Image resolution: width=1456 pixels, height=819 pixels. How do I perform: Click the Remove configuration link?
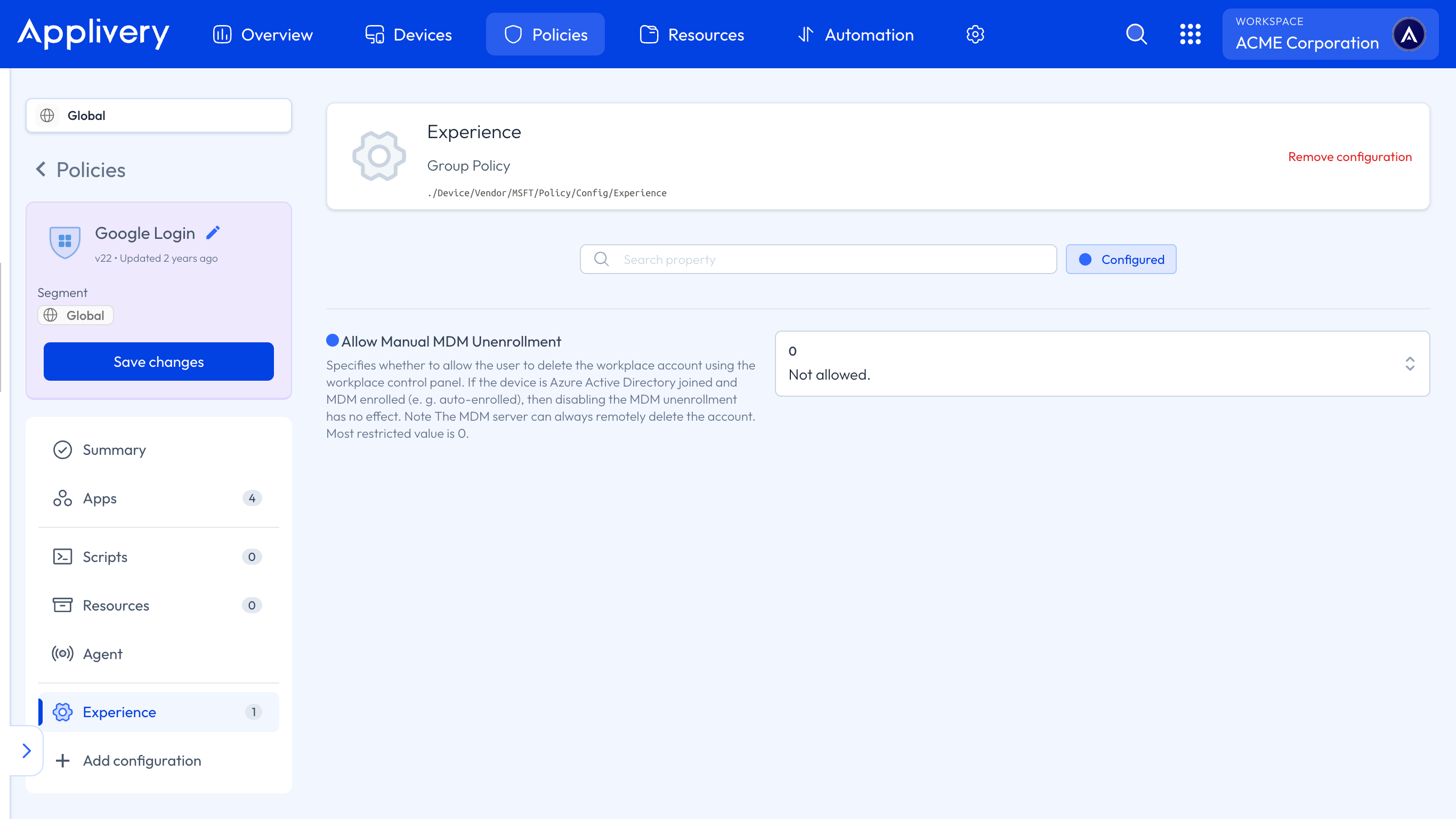(x=1350, y=157)
